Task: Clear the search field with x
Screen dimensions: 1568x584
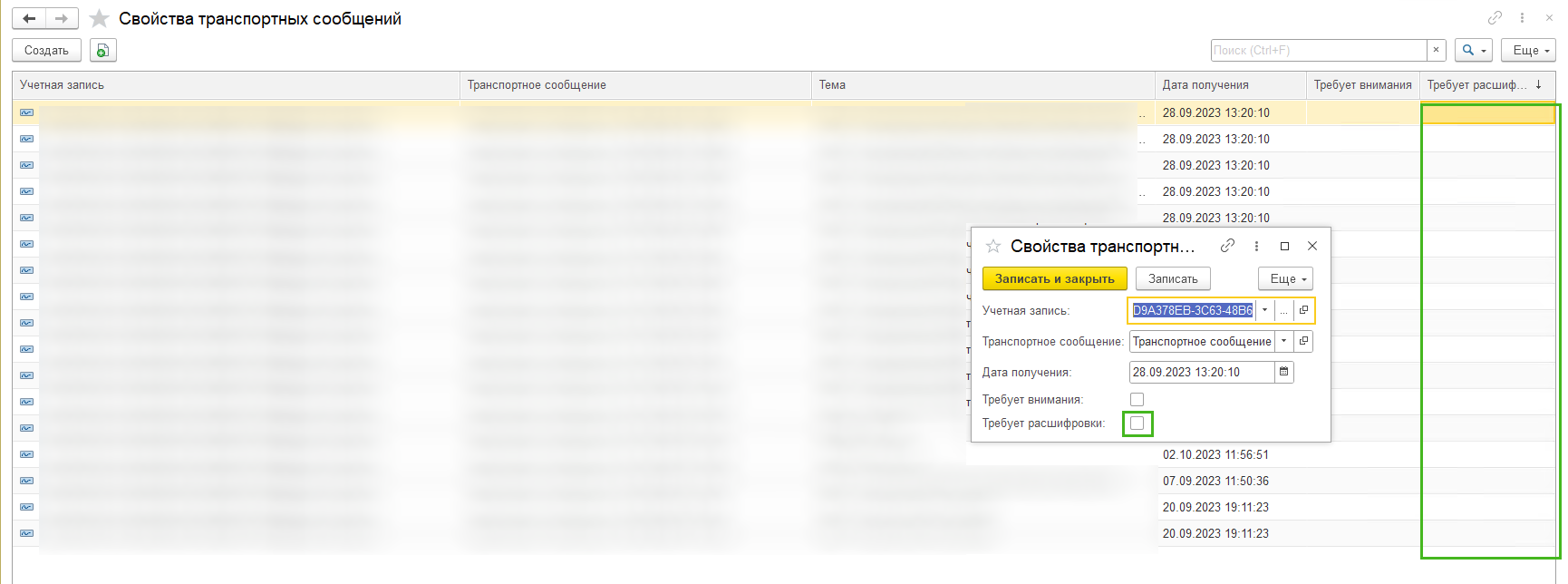Action: click(1436, 51)
